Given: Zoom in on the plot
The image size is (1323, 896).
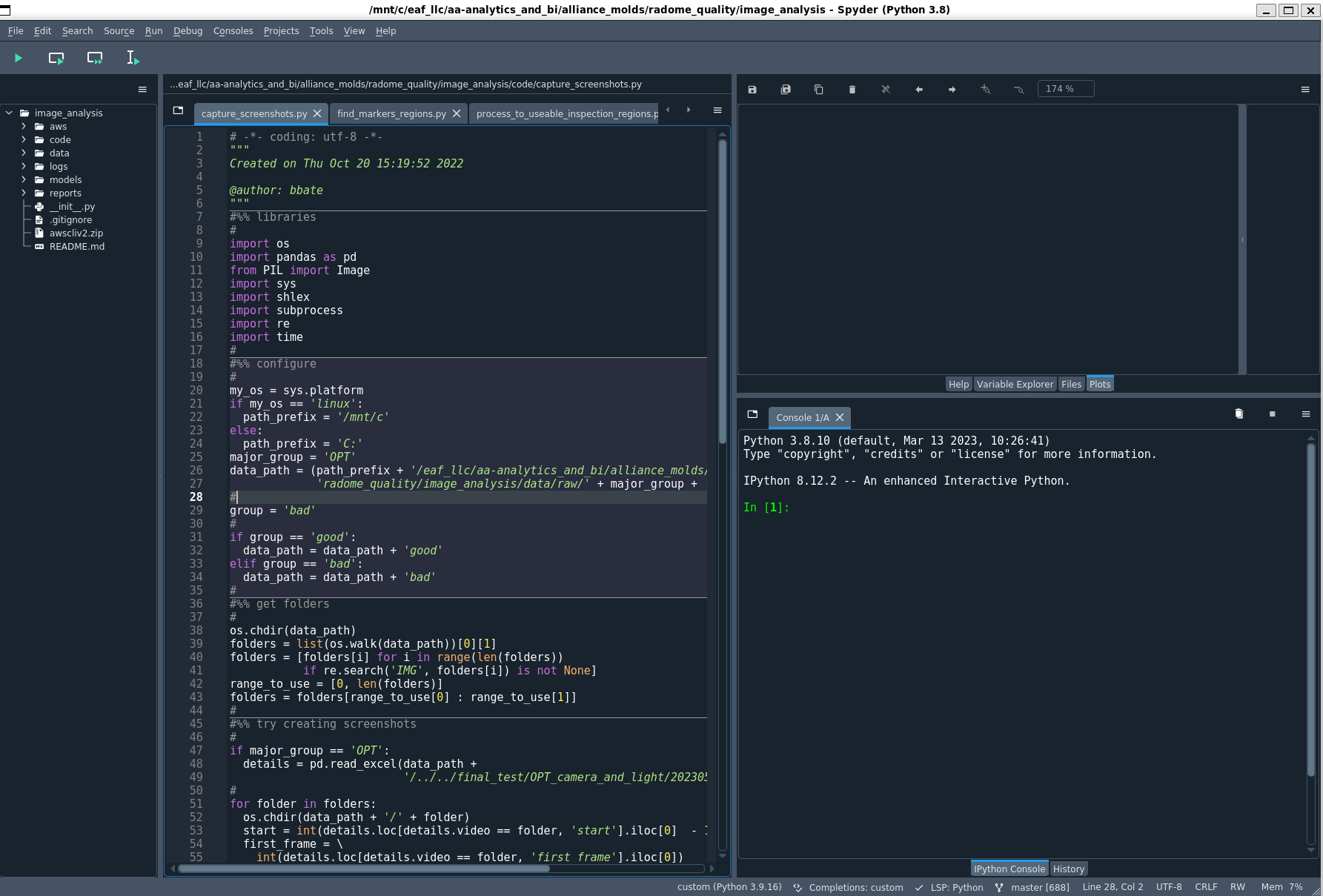Looking at the screenshot, I should coord(986,89).
